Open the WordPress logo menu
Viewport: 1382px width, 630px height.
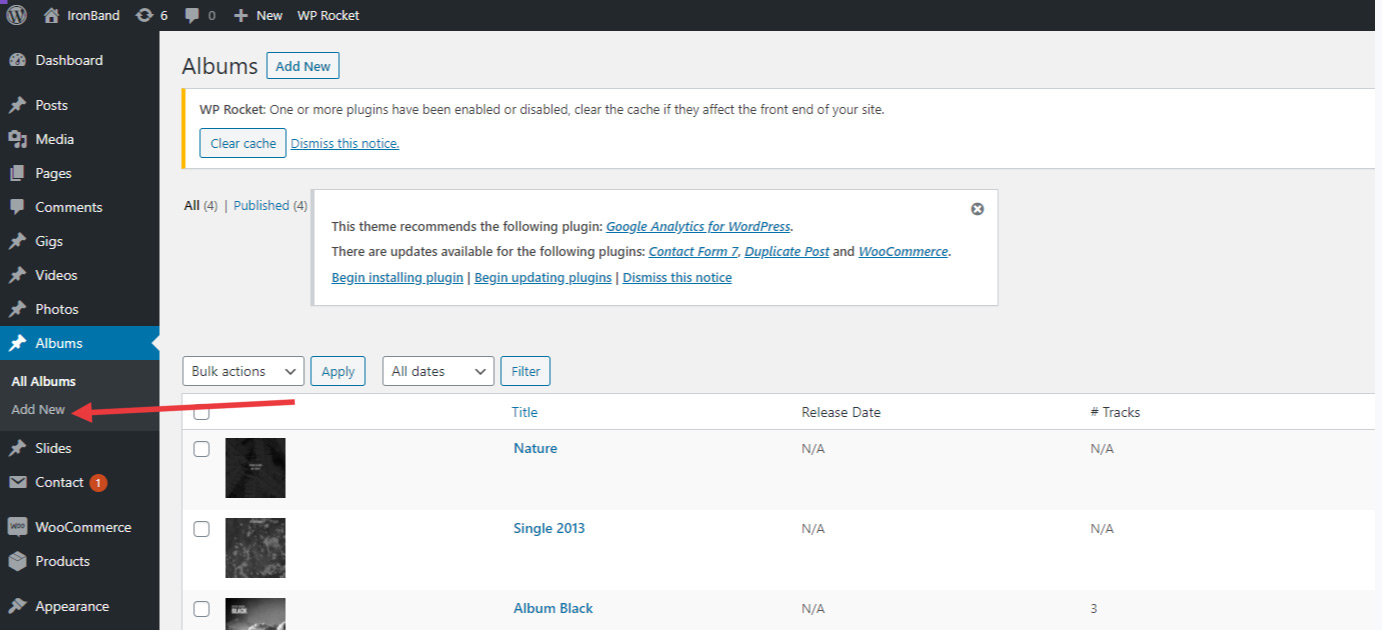click(17, 15)
